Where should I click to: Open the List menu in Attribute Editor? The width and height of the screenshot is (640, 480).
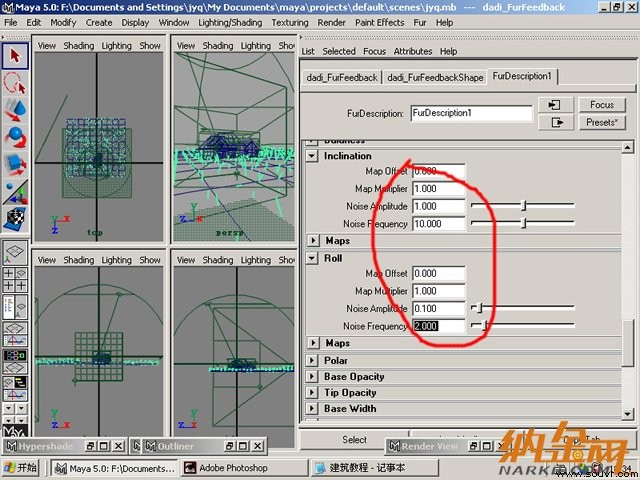(x=308, y=51)
